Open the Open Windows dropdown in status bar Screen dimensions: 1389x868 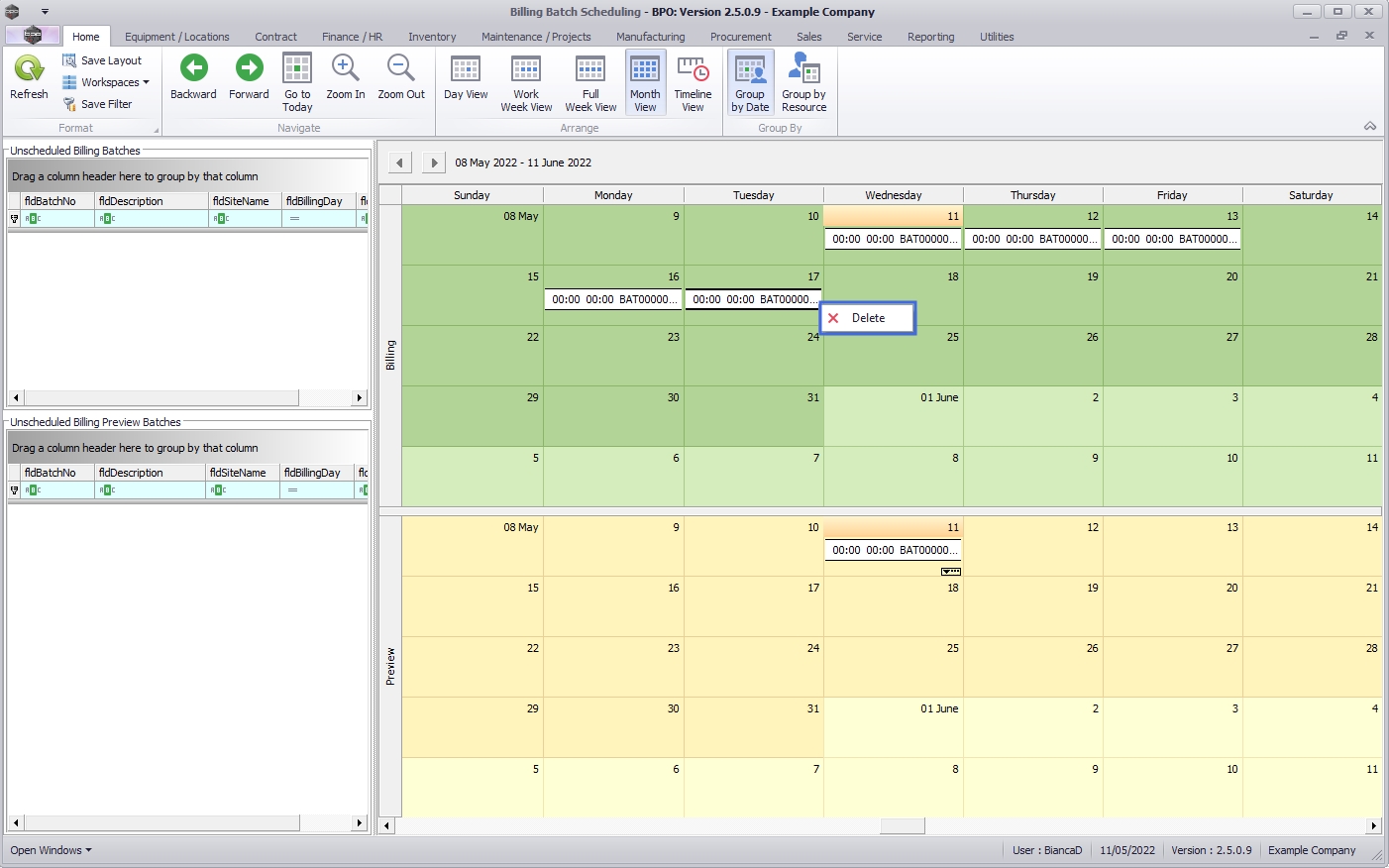point(51,850)
